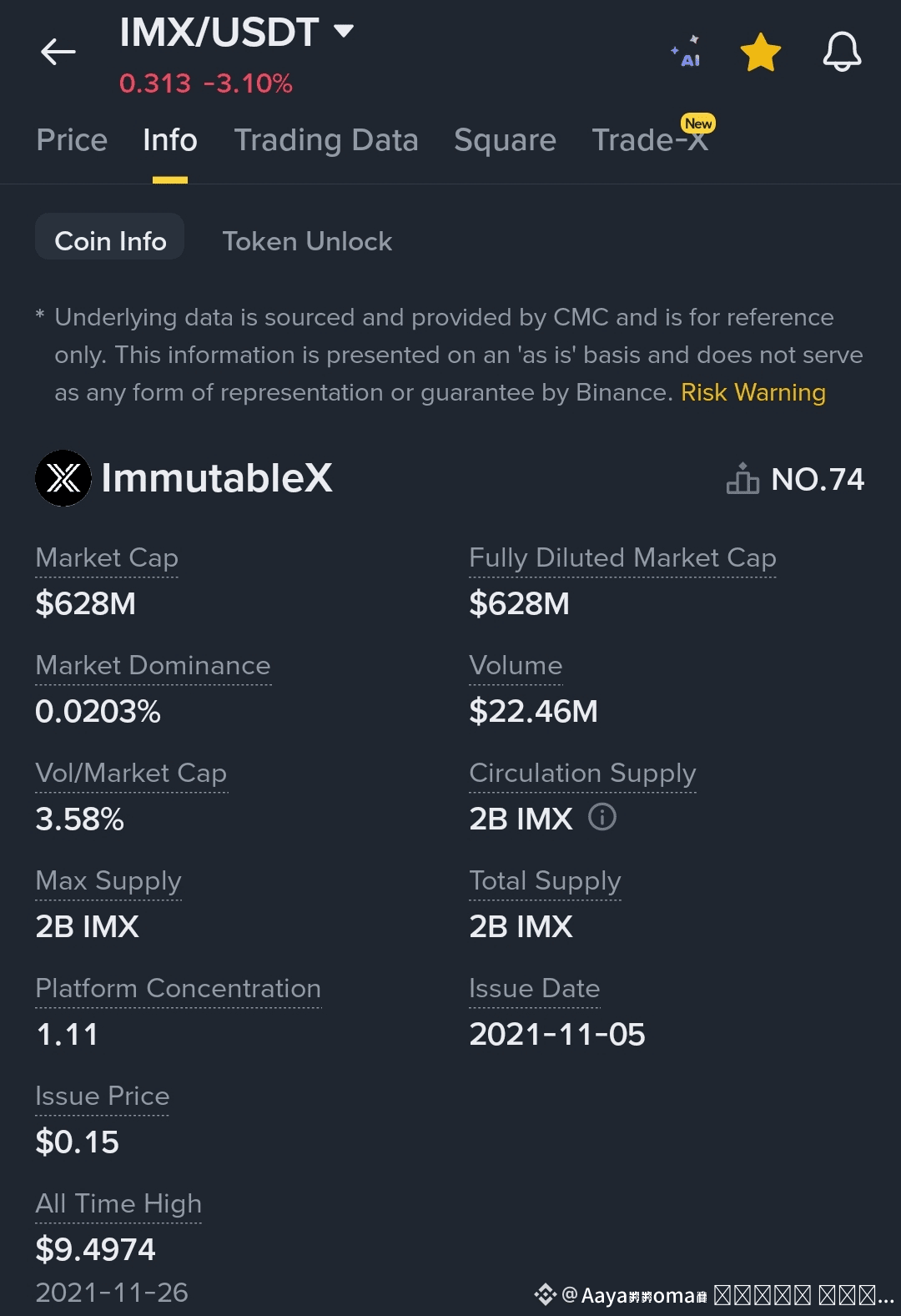901x1316 pixels.
Task: Go to the Square tab
Action: tap(505, 140)
